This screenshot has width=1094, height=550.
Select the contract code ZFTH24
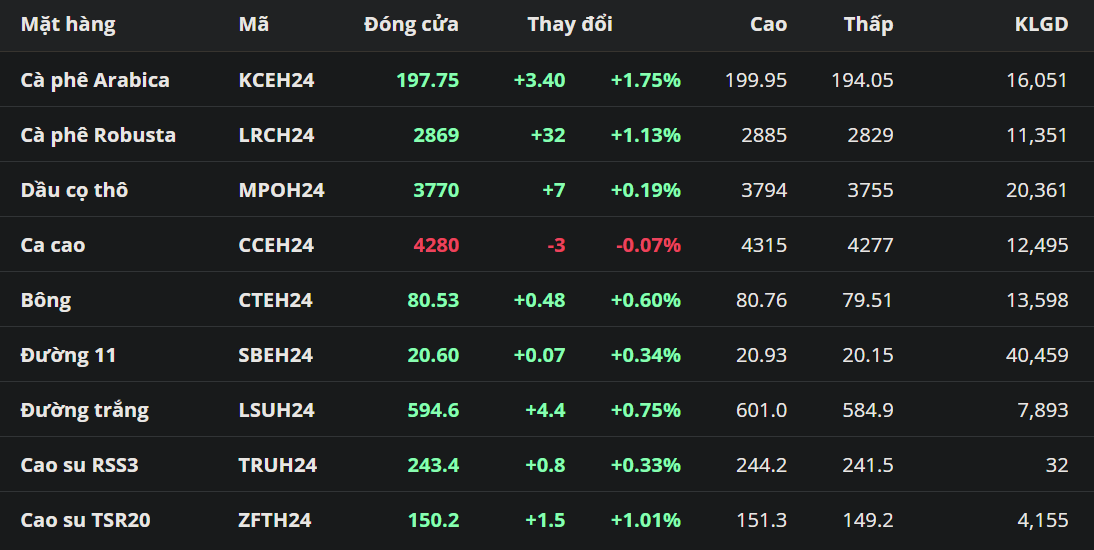275,520
